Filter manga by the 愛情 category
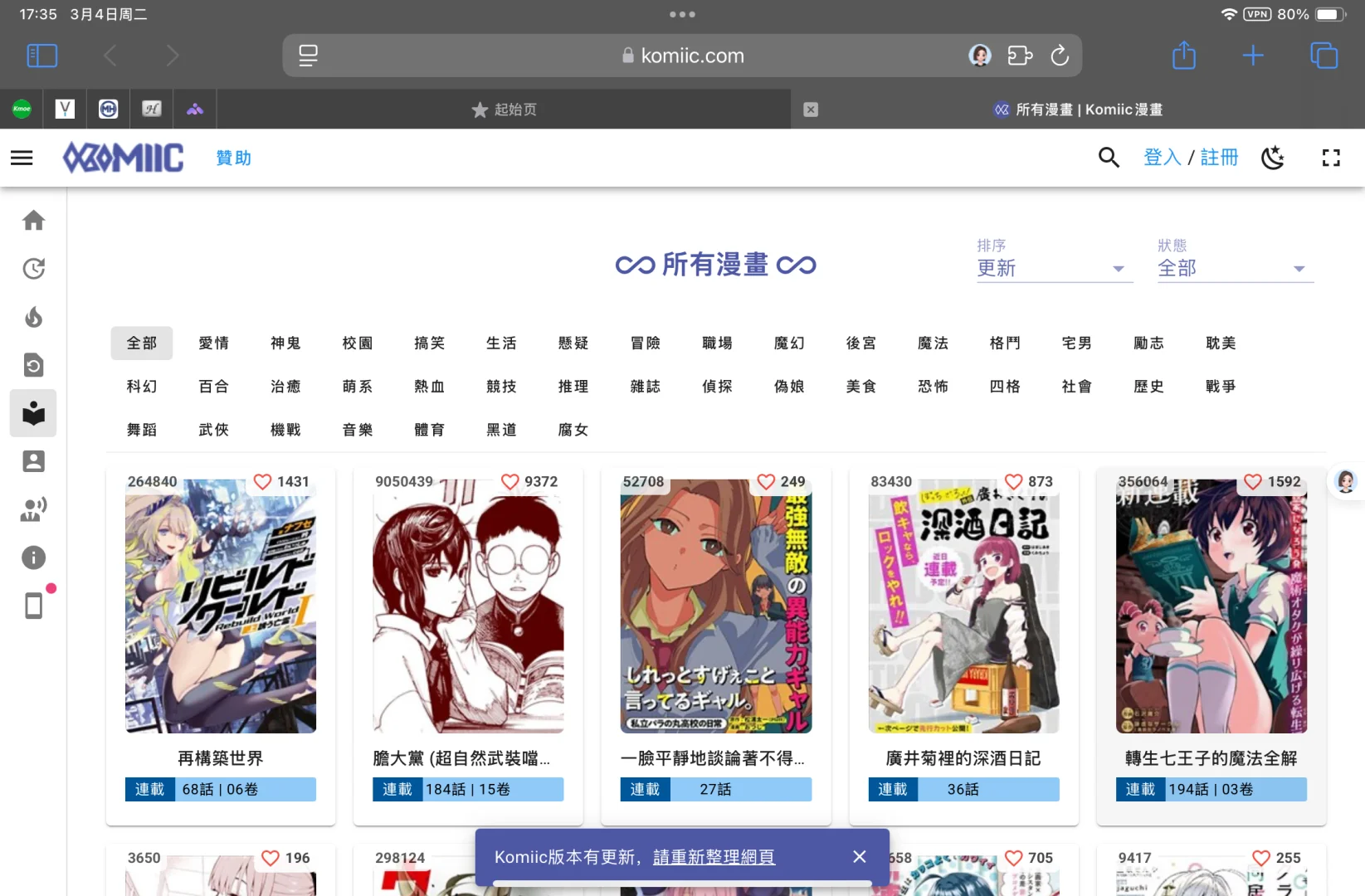The height and width of the screenshot is (896, 1365). [213, 343]
